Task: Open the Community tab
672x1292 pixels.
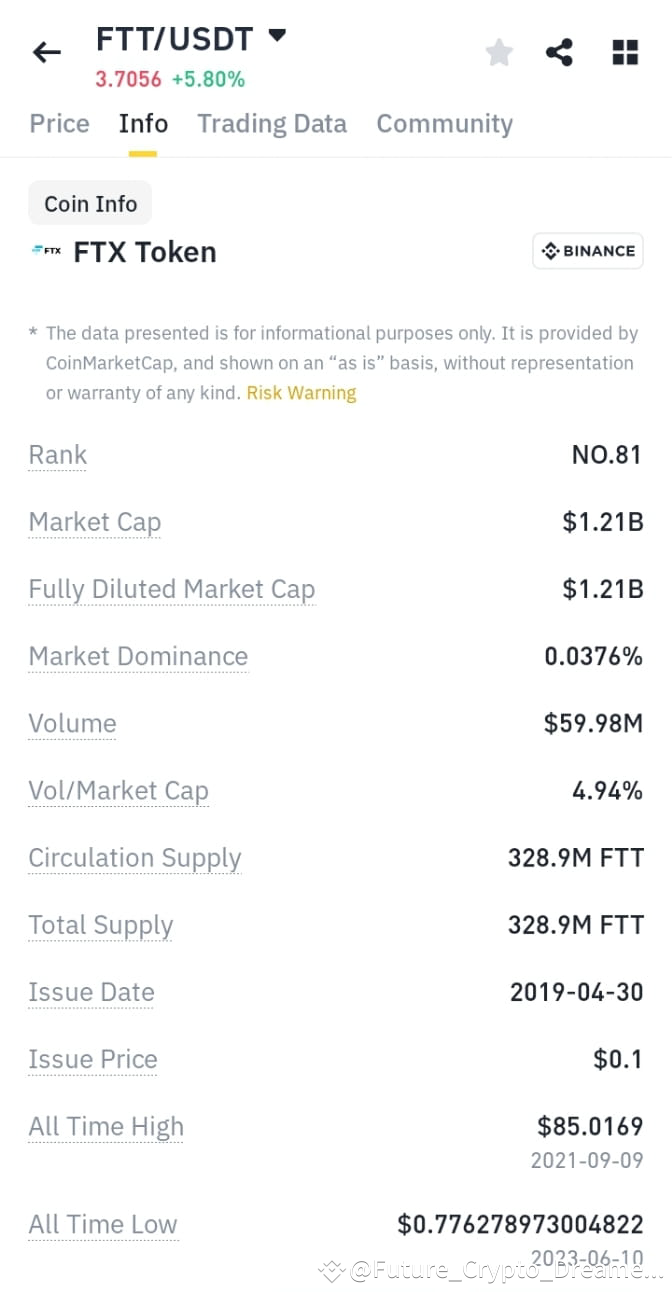Action: point(444,123)
